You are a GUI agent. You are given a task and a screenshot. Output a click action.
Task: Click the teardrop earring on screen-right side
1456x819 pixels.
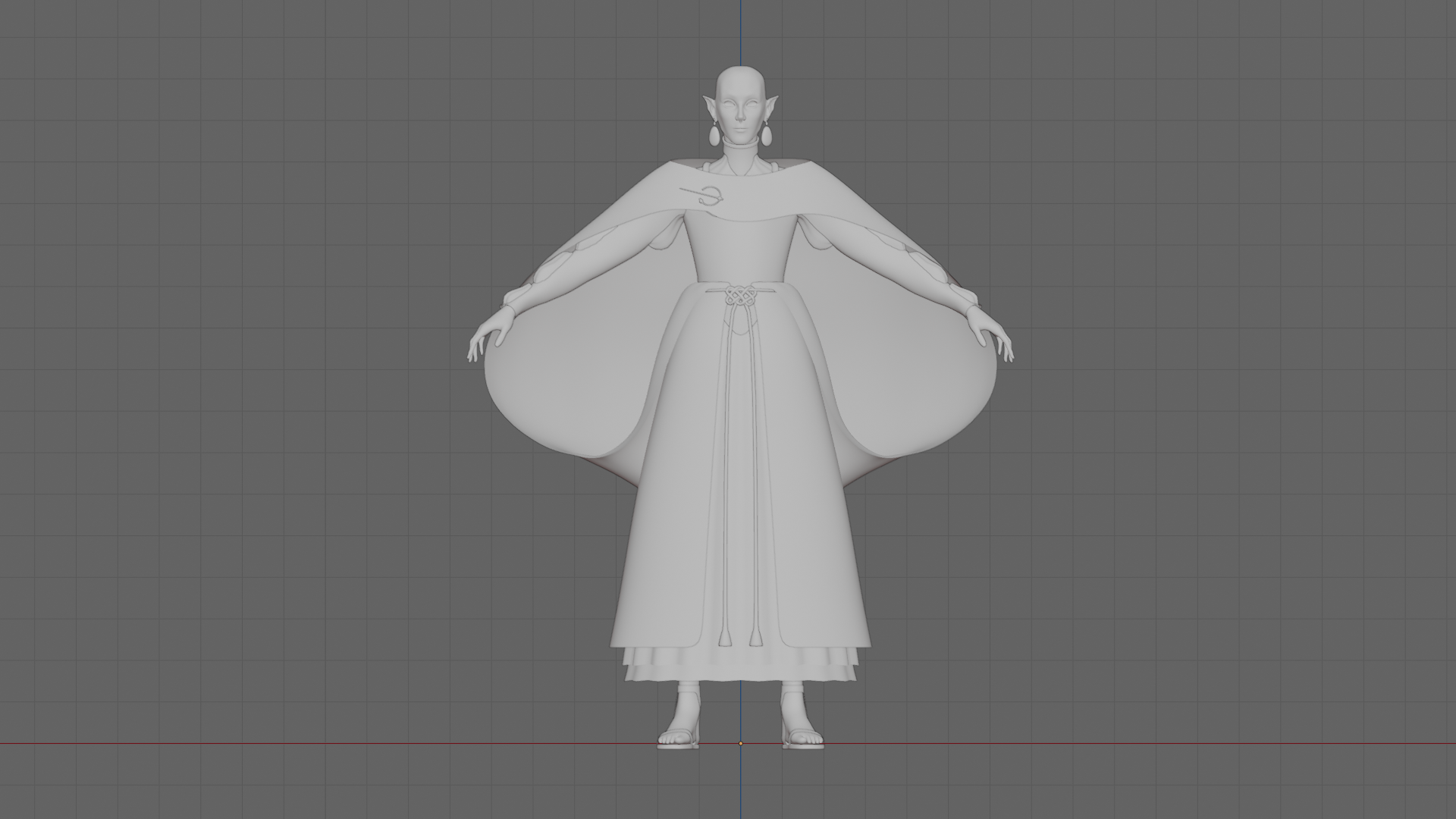pyautogui.click(x=768, y=136)
